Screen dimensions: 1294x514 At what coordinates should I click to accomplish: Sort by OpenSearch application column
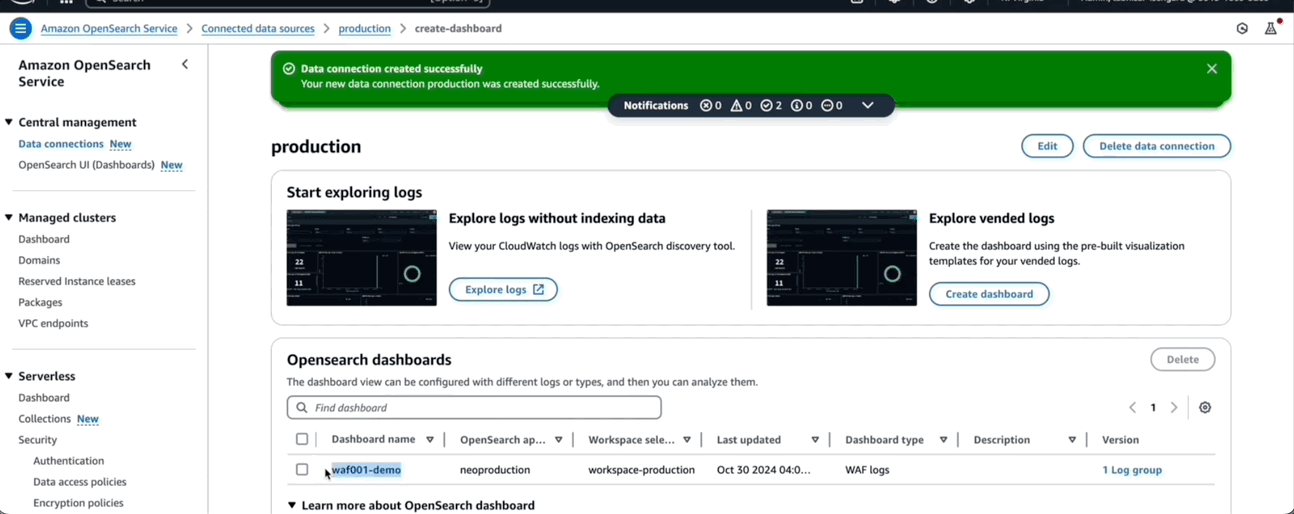point(558,440)
